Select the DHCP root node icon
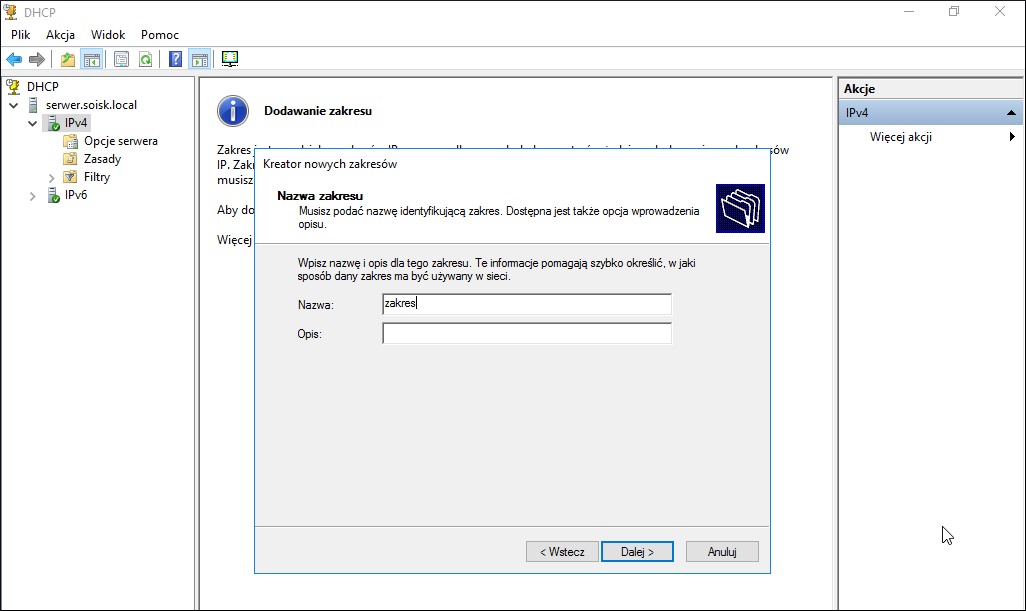 click(13, 86)
